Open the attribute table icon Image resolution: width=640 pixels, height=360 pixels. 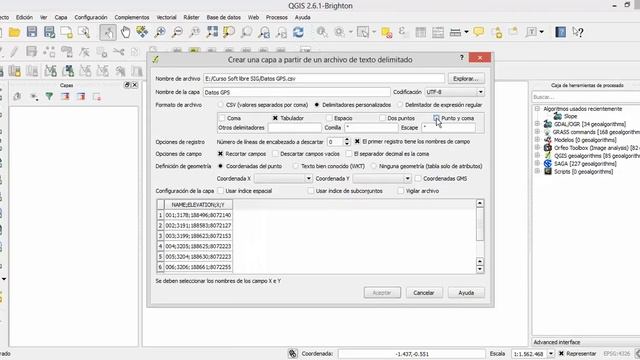[421, 32]
